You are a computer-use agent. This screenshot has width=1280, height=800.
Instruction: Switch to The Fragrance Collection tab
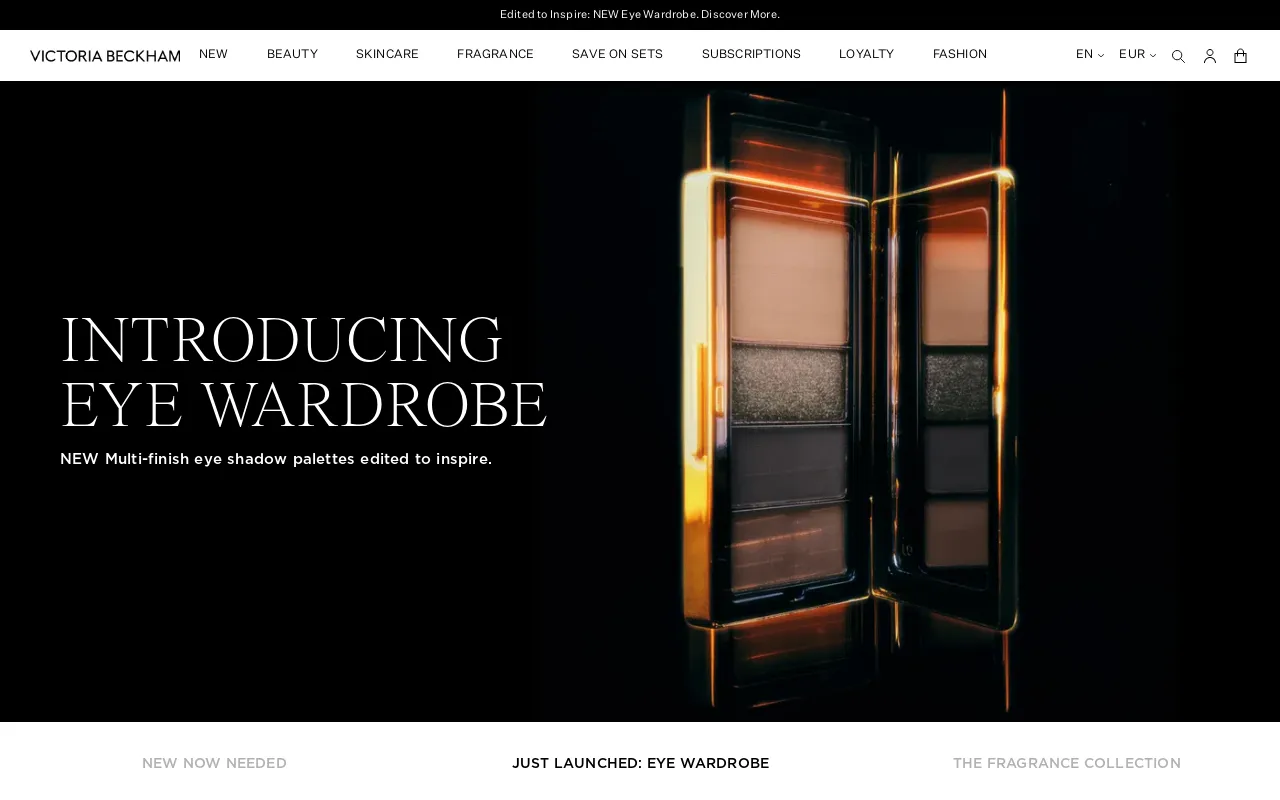[1066, 763]
